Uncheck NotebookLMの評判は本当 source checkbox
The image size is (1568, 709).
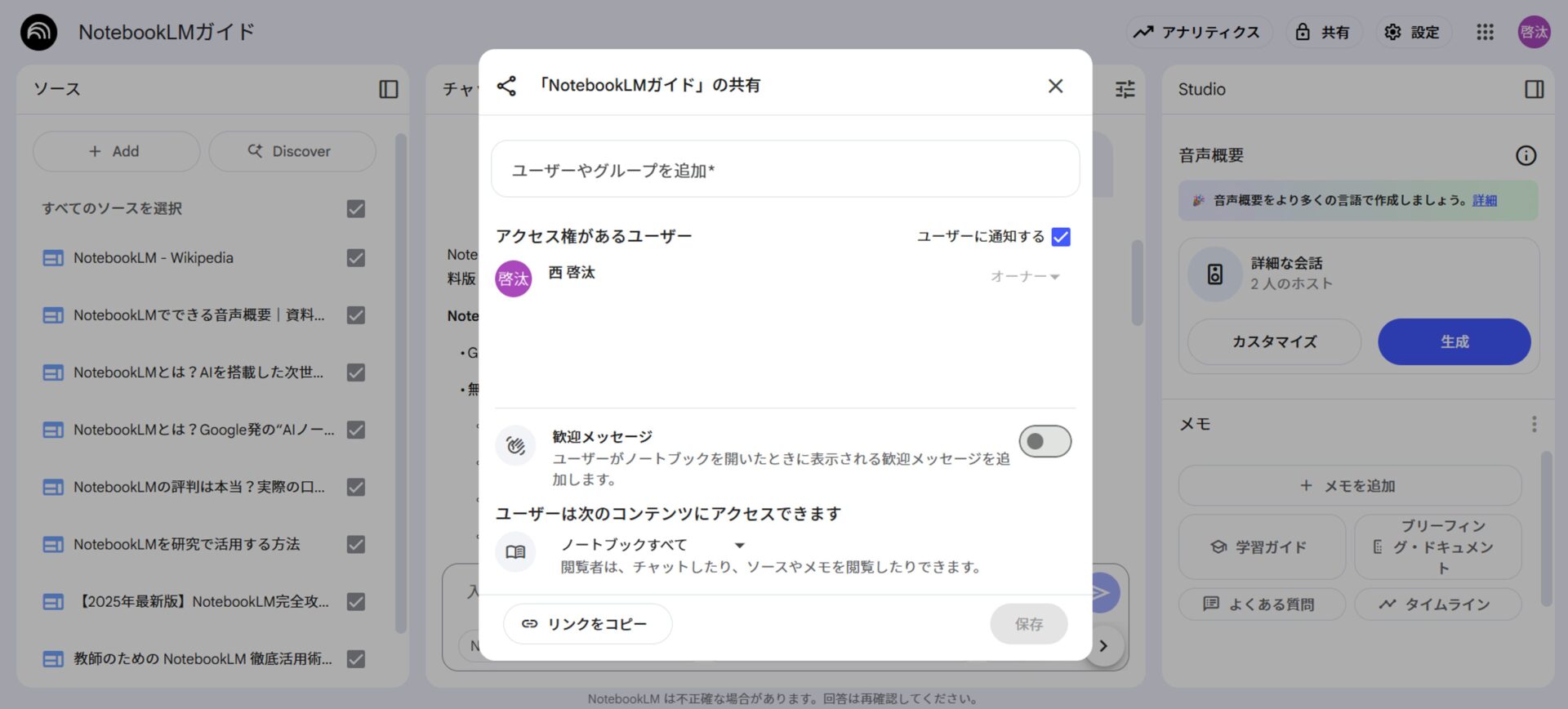pos(356,487)
